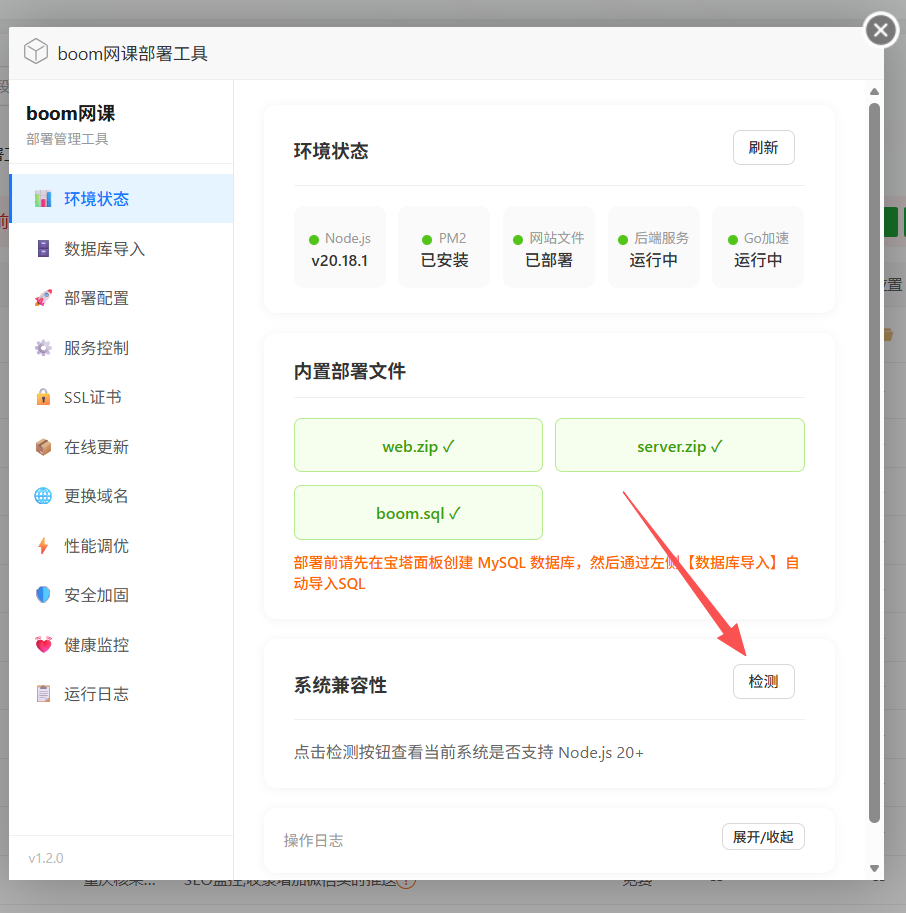Click the environment status chart icon
Viewport: 906px width, 913px height.
43,199
